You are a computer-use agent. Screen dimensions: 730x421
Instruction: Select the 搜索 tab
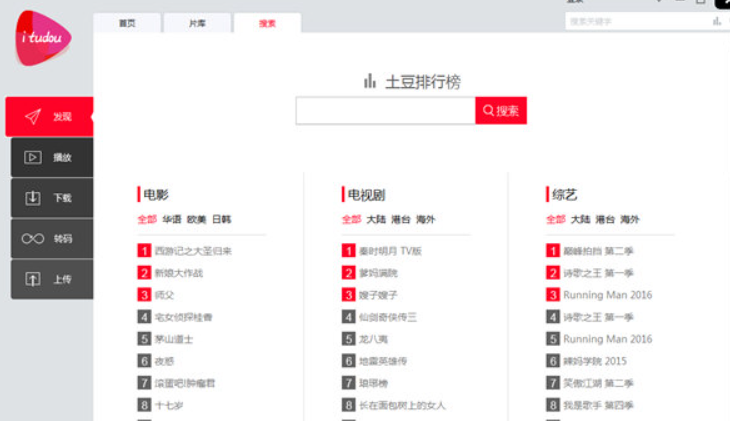pyautogui.click(x=267, y=23)
